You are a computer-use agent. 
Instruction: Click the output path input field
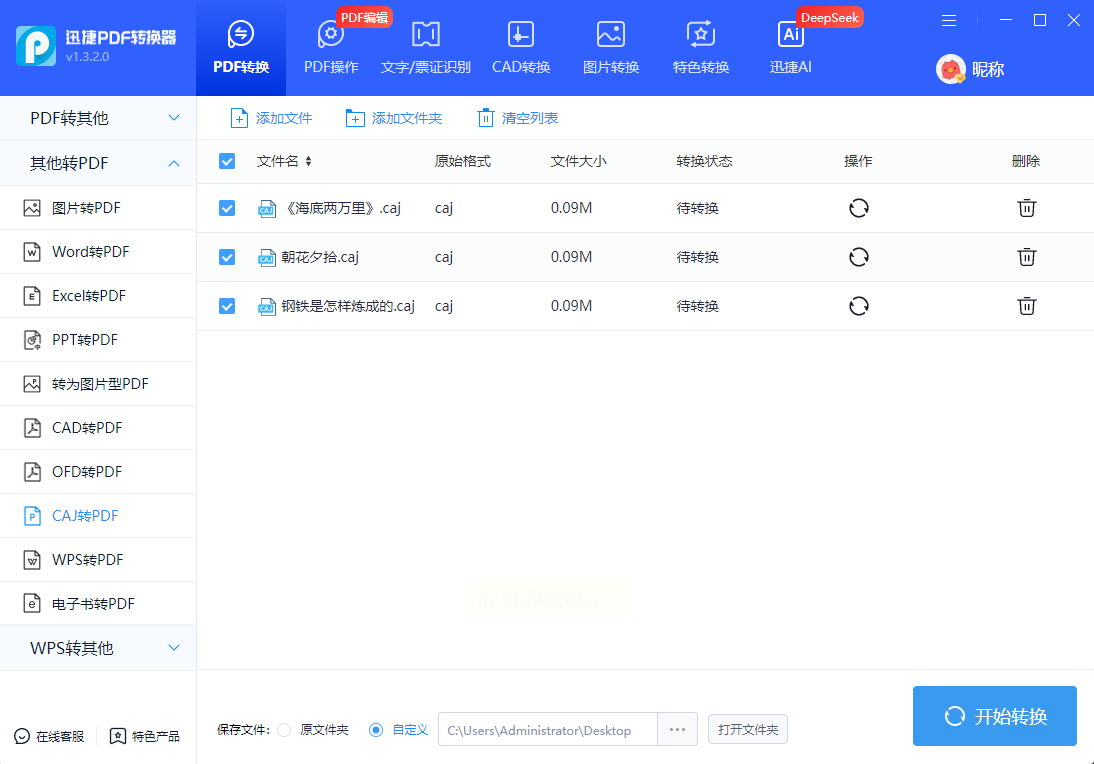point(547,730)
